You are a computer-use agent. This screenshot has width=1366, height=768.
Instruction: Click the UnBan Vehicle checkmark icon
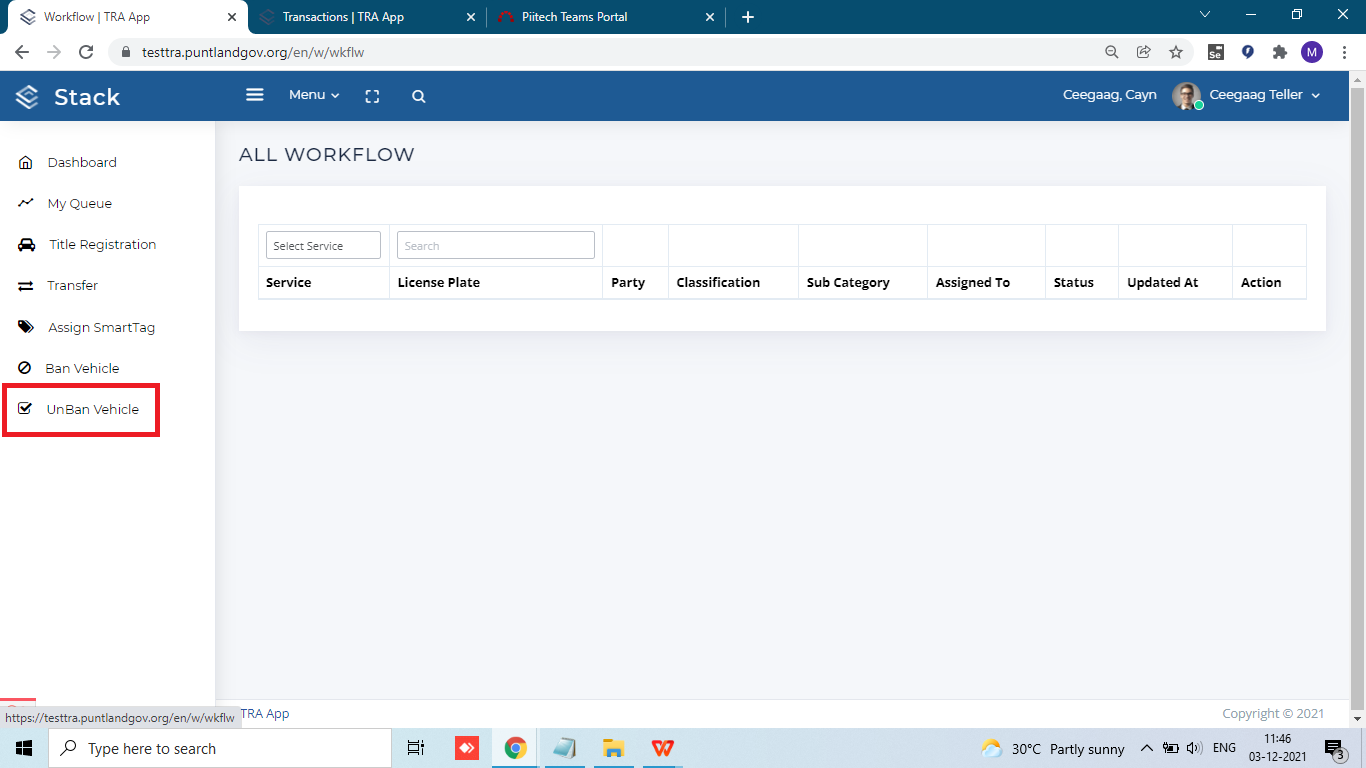click(26, 408)
